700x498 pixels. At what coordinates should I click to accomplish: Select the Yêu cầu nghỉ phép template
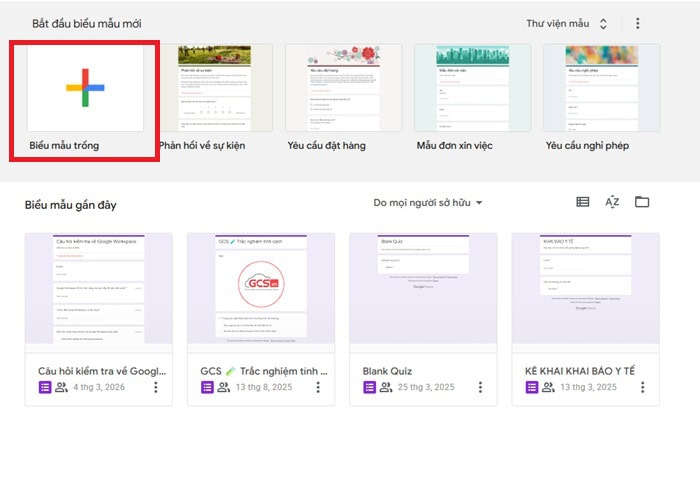(x=601, y=87)
